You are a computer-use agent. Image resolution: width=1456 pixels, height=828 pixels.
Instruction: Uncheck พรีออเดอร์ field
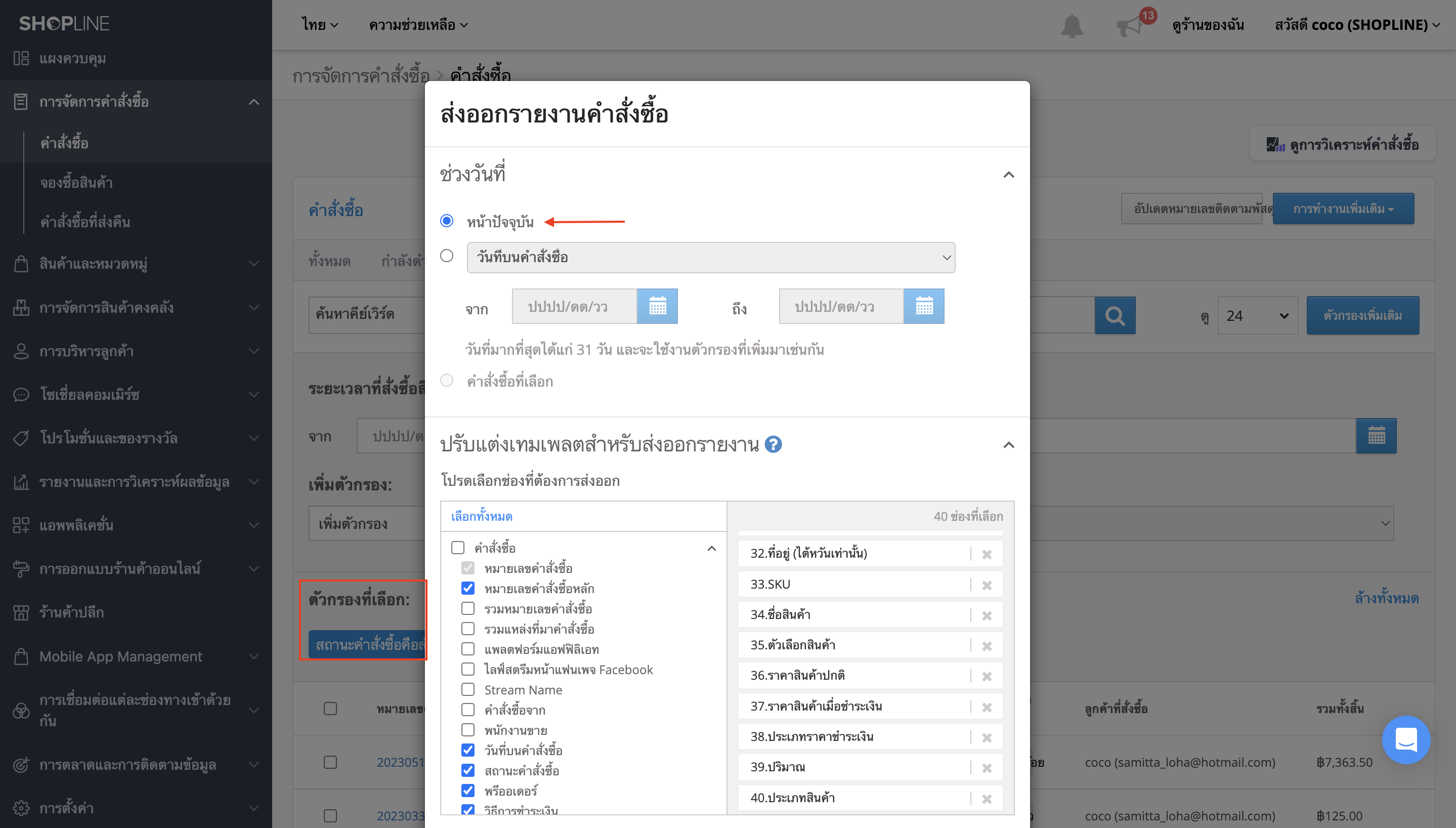pos(468,791)
